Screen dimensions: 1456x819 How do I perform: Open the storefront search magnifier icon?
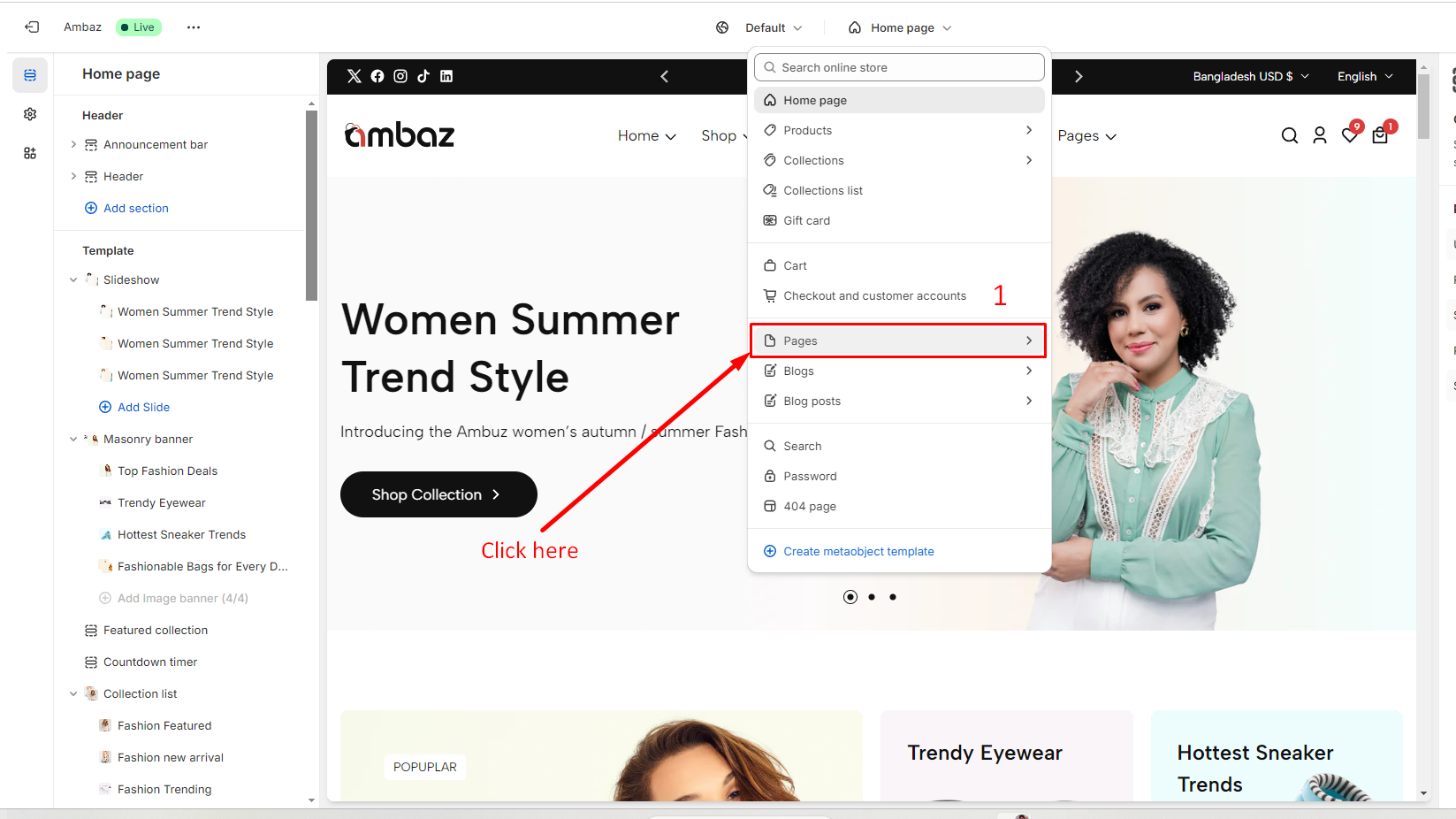tap(1290, 135)
